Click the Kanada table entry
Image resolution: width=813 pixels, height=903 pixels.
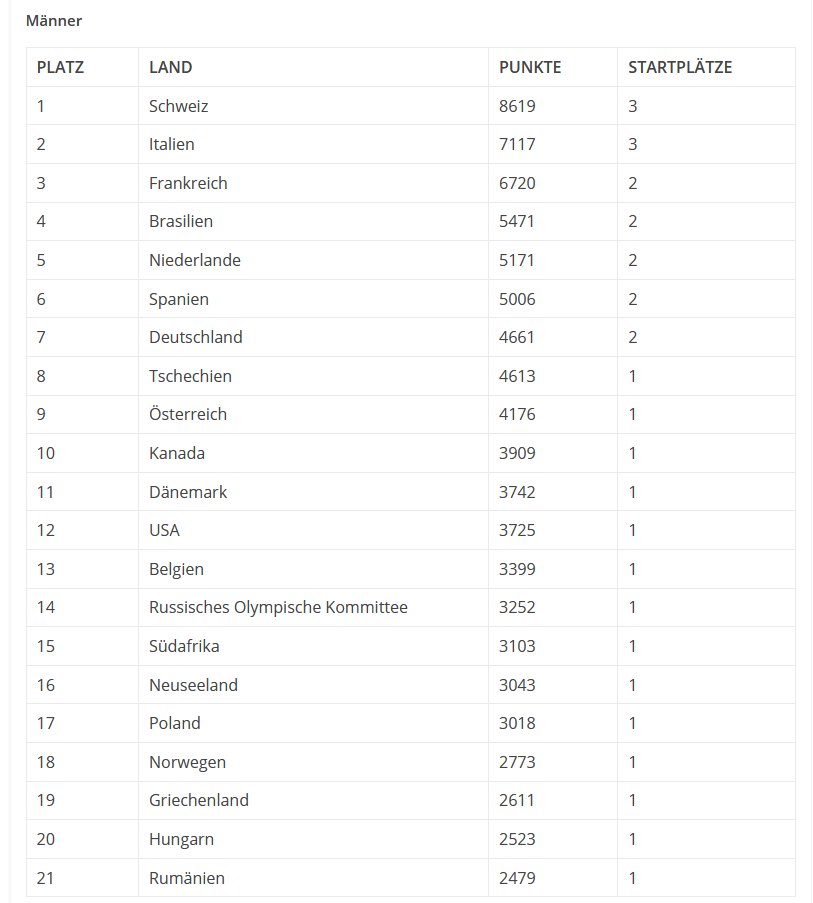point(177,453)
